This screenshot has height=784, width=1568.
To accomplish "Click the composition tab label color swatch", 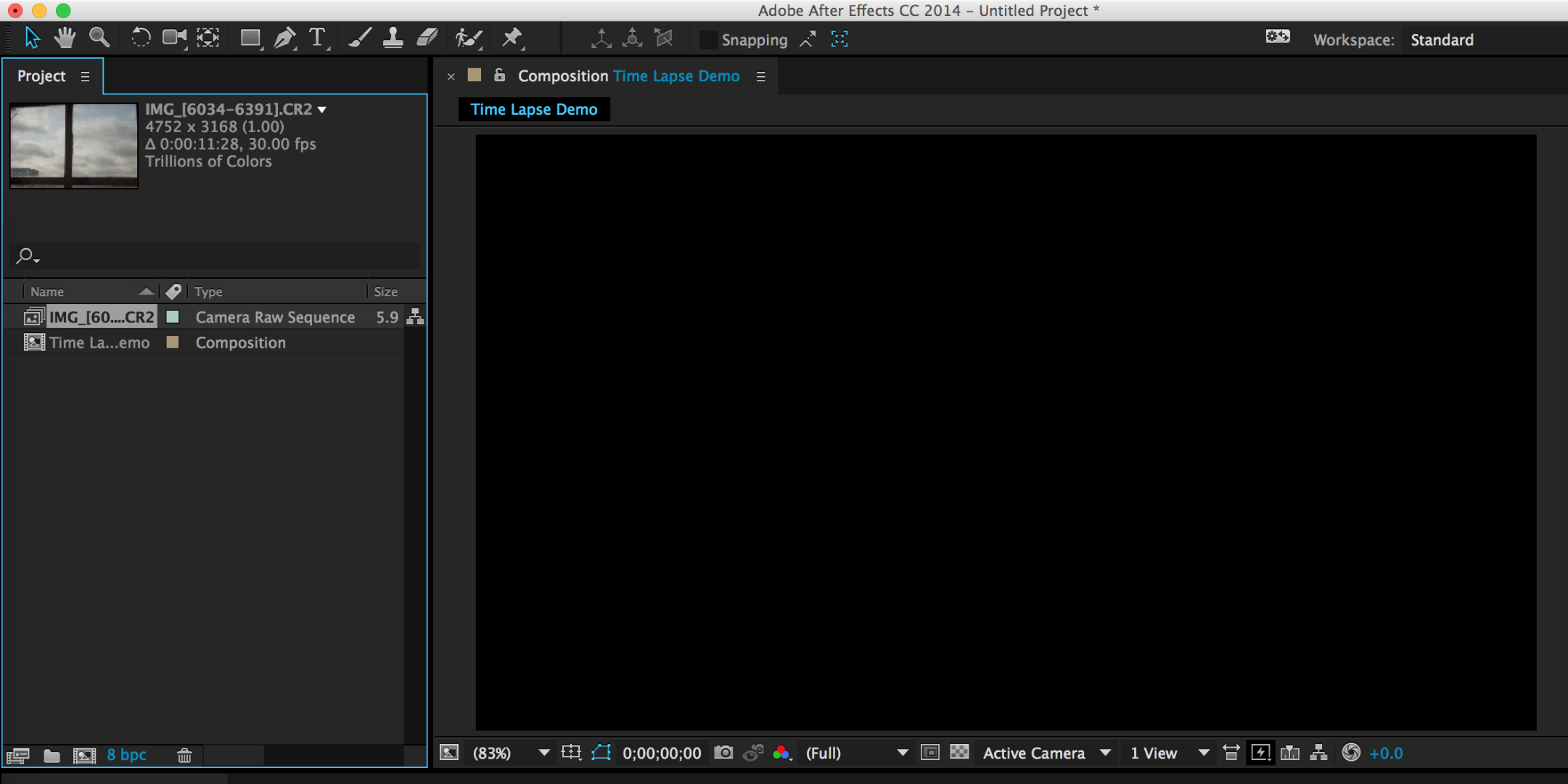I will click(475, 75).
